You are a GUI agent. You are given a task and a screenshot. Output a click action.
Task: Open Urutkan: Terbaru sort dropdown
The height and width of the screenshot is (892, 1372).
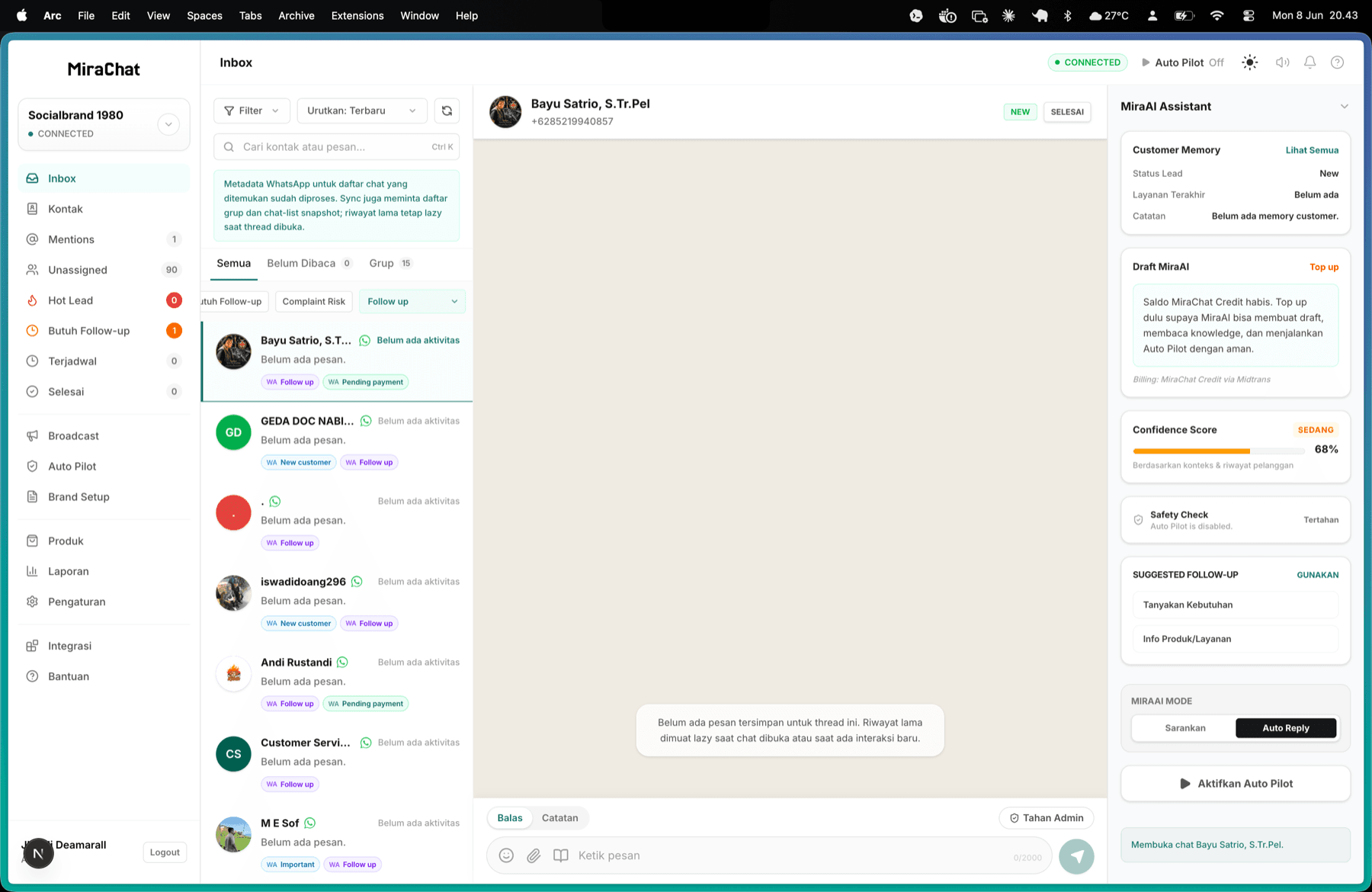[361, 111]
